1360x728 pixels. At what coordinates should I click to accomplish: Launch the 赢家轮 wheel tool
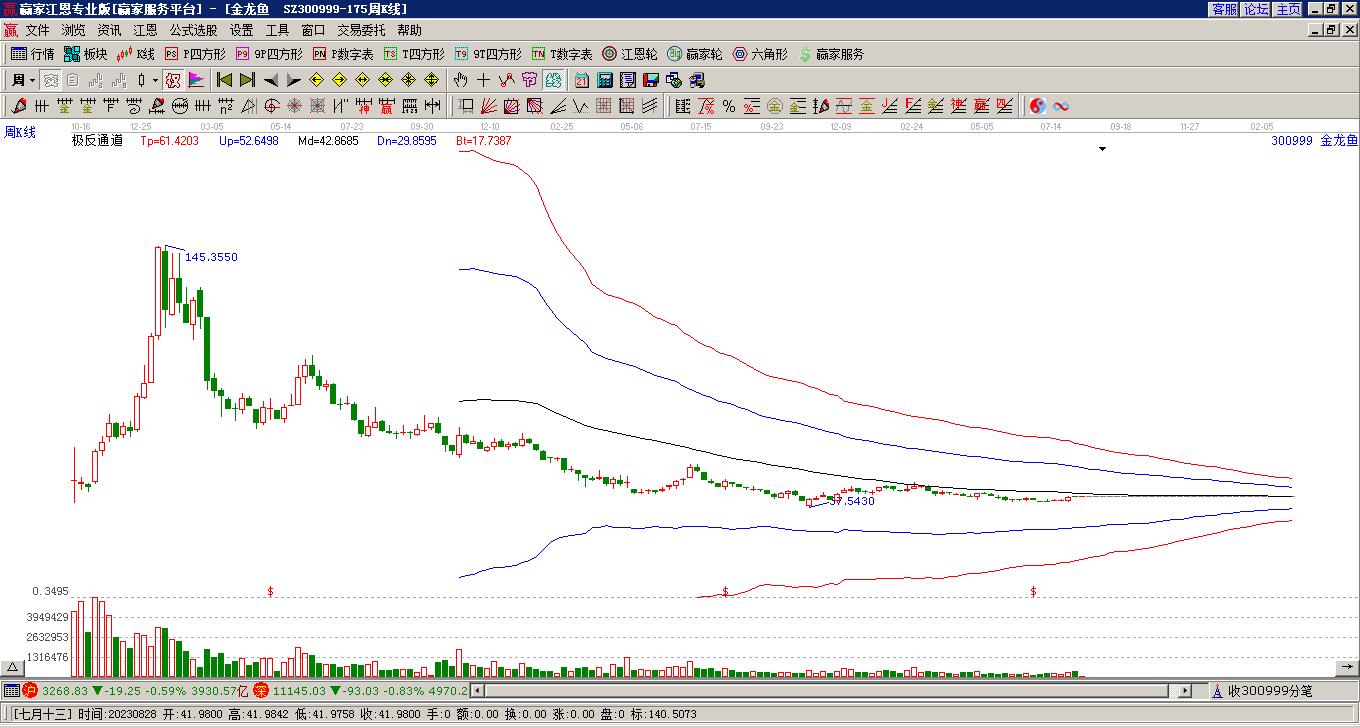coord(695,54)
